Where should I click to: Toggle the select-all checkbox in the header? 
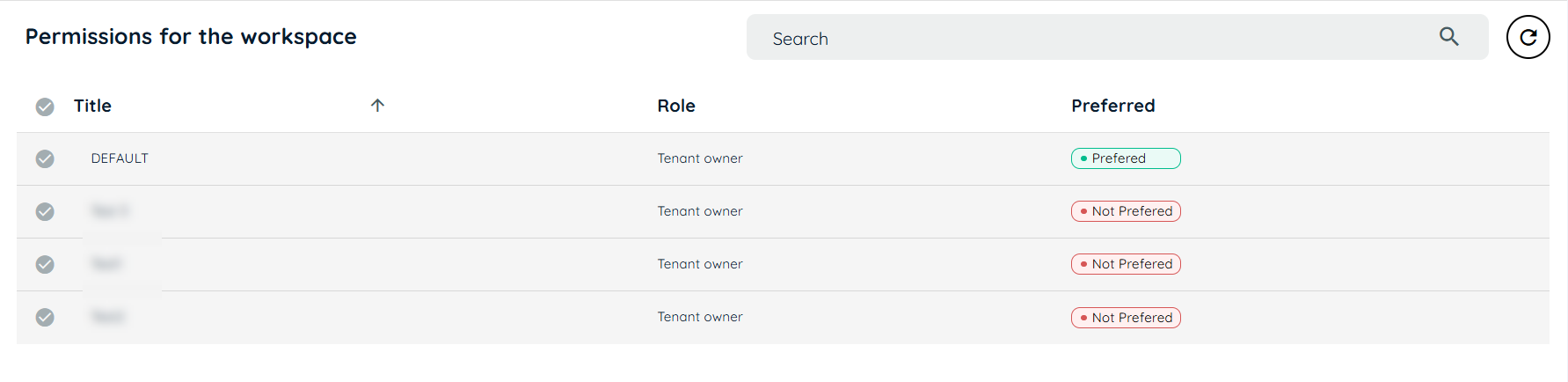45,107
